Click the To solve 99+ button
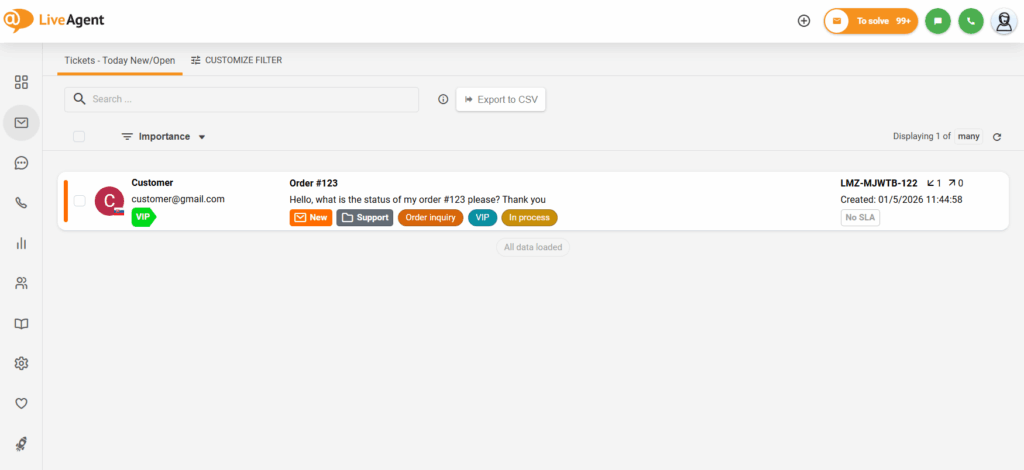This screenshot has height=470, width=1024. coord(870,21)
